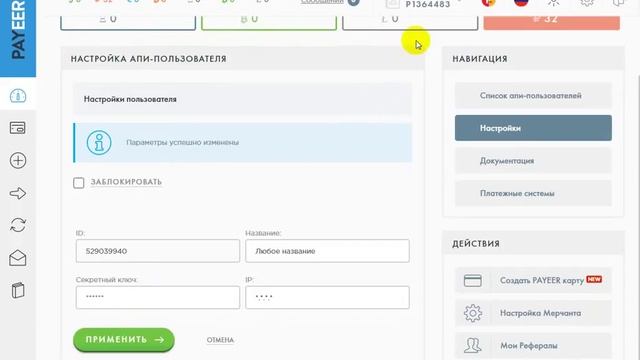Click the people icon beside Мои Рефералы
Screen dimensions: 640x360
[x=473, y=346]
